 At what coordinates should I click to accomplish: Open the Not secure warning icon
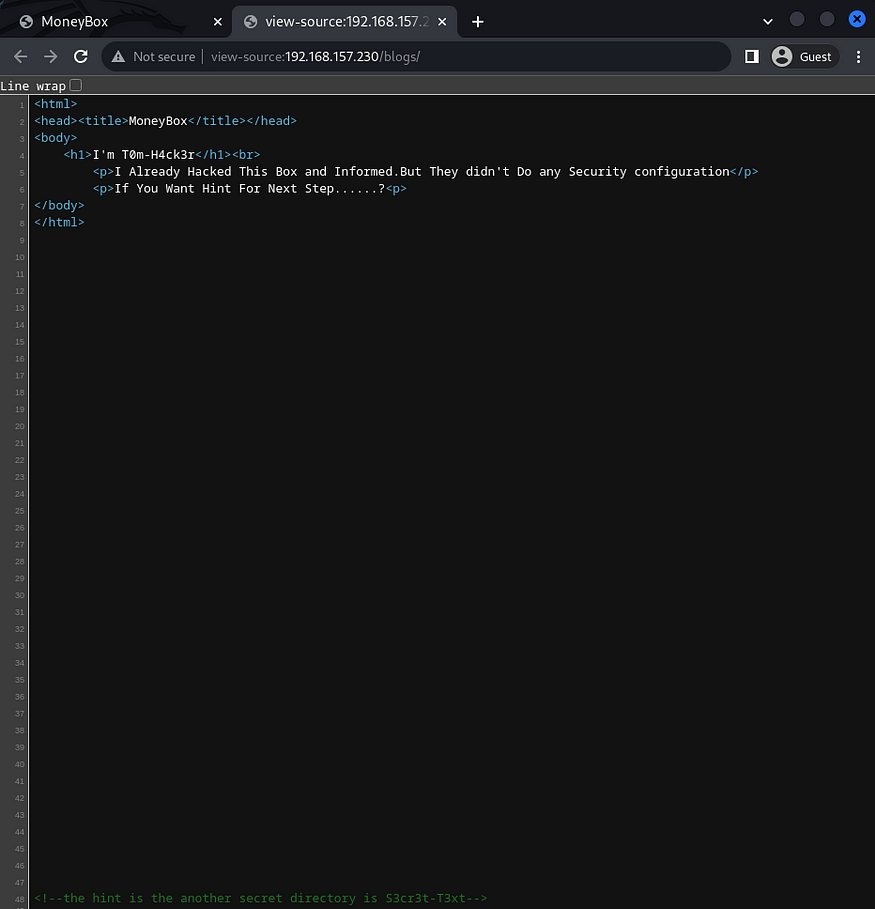pos(118,56)
